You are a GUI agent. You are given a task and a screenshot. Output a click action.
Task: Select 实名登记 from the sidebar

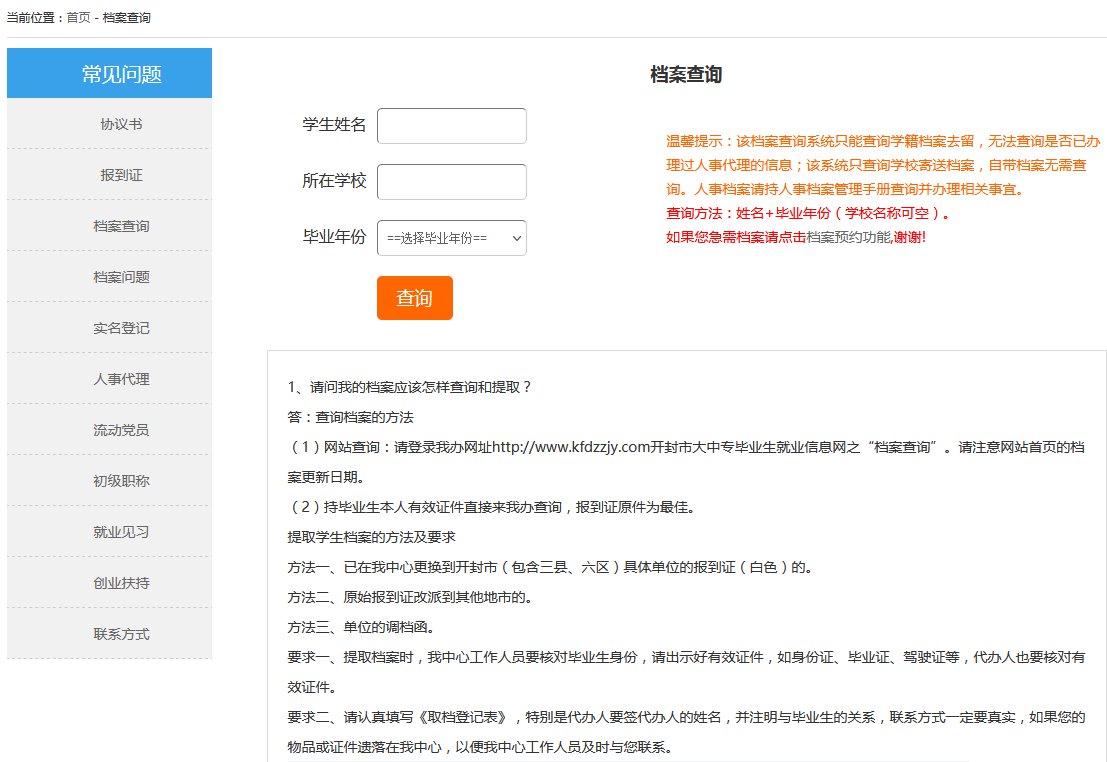[x=121, y=328]
